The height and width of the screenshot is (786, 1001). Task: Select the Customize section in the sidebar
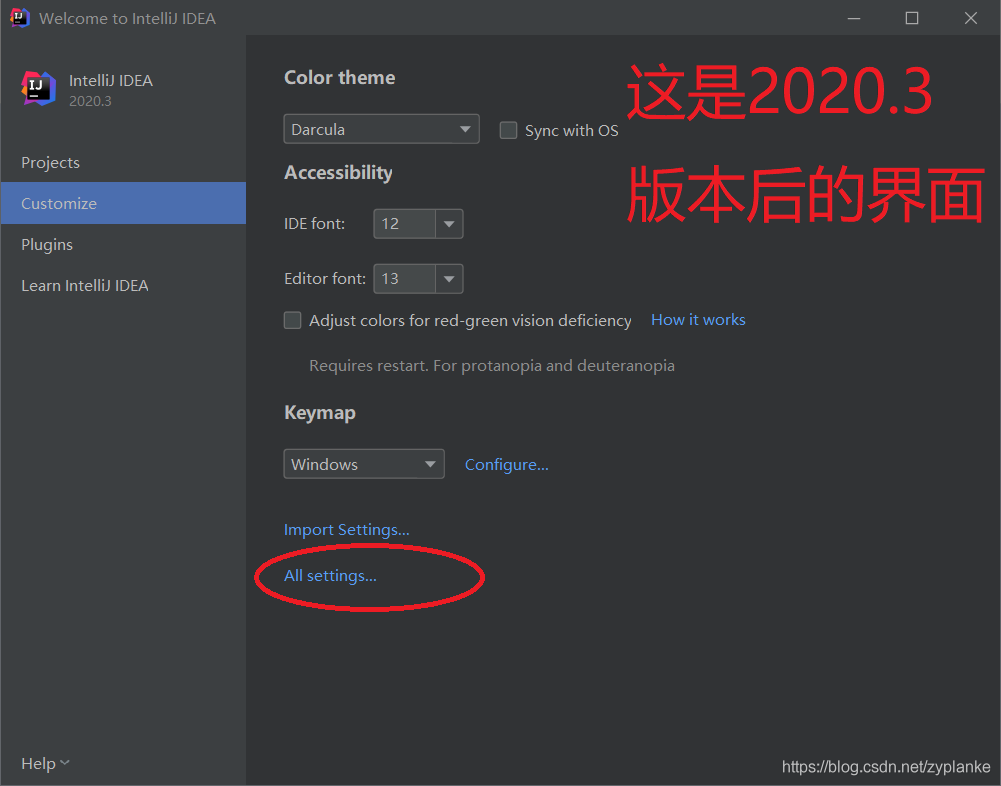(x=58, y=203)
